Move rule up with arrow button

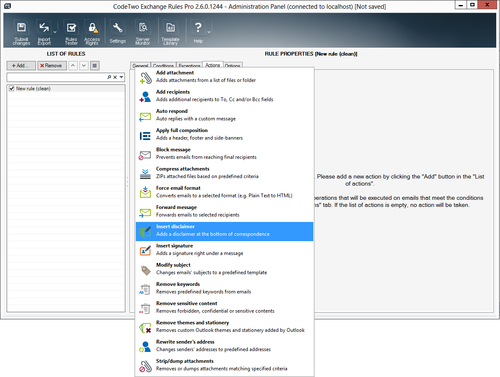[x=73, y=66]
